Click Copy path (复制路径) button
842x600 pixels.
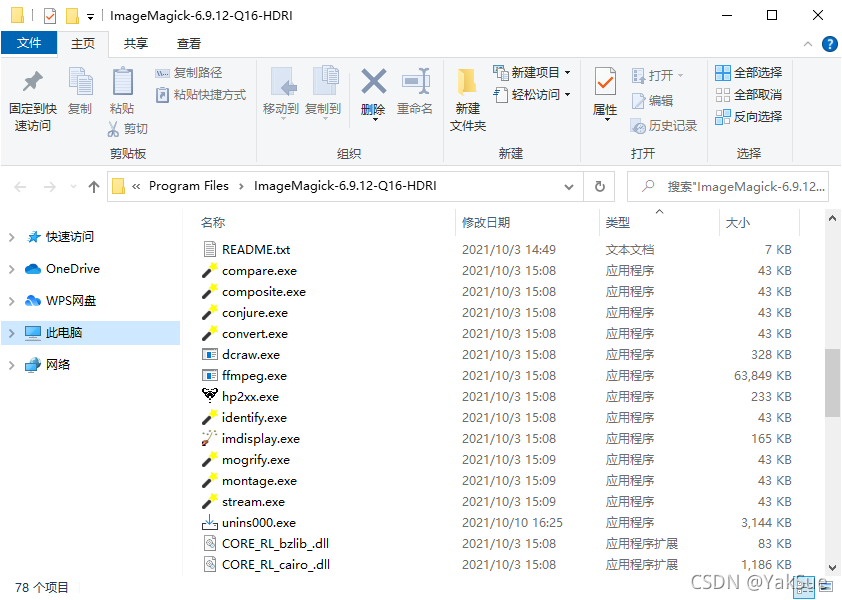tap(188, 73)
